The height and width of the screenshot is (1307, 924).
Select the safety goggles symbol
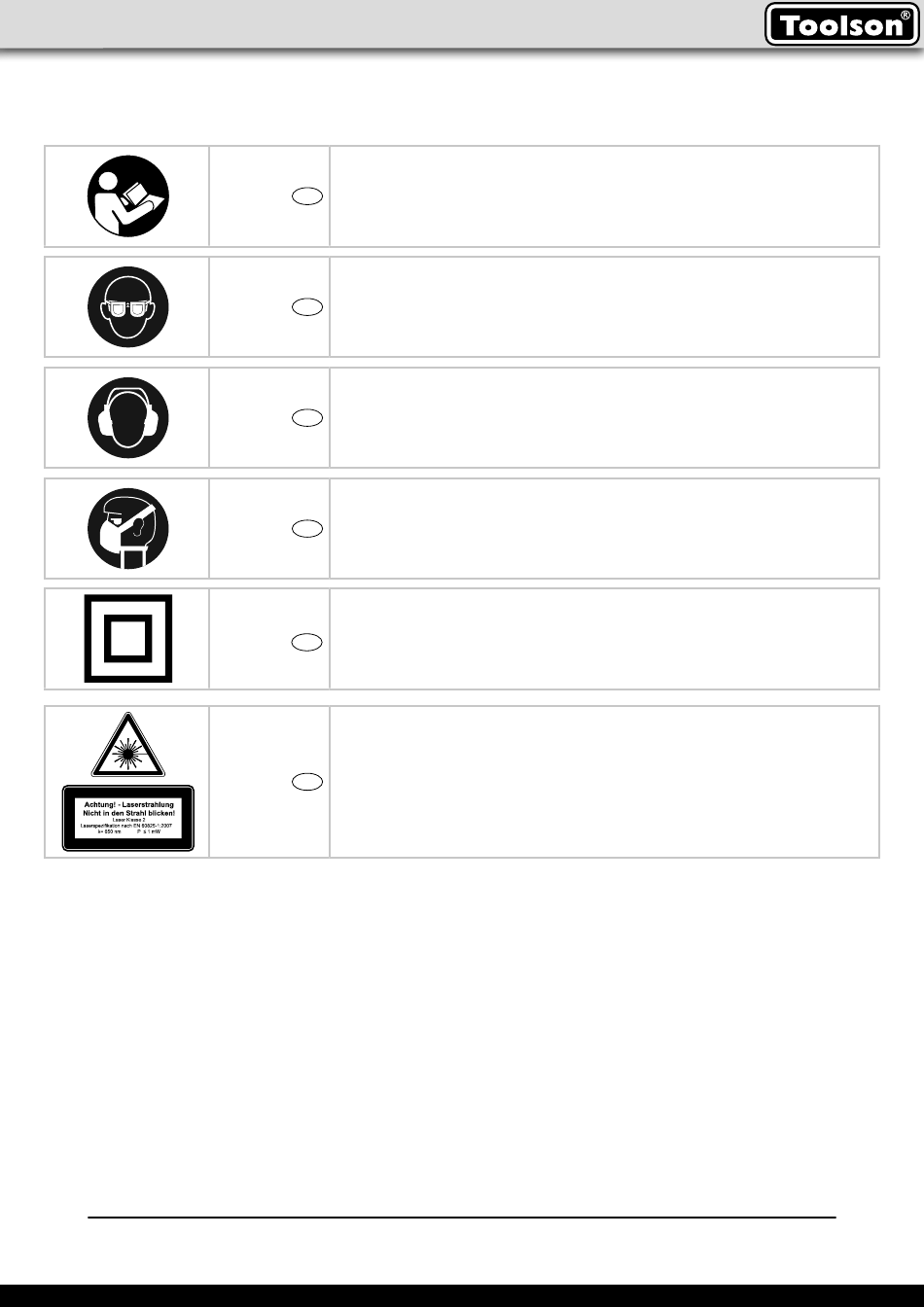click(128, 306)
